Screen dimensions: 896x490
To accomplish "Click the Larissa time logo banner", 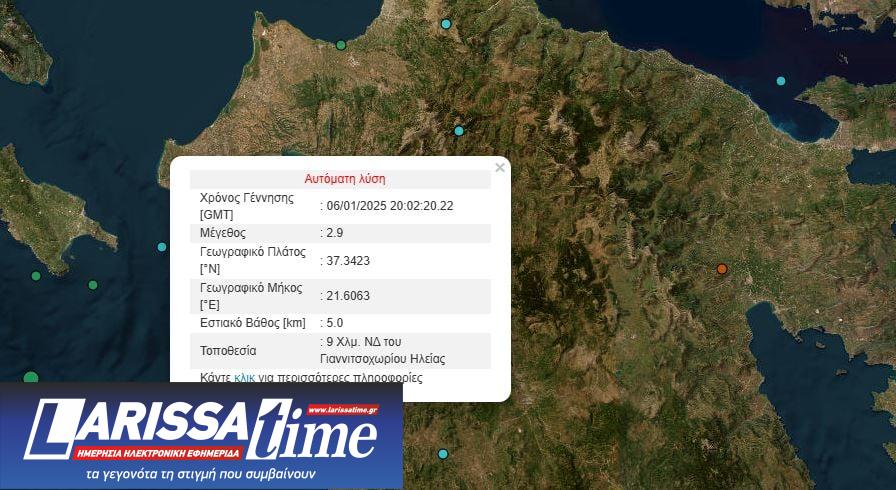I will click(x=200, y=436).
